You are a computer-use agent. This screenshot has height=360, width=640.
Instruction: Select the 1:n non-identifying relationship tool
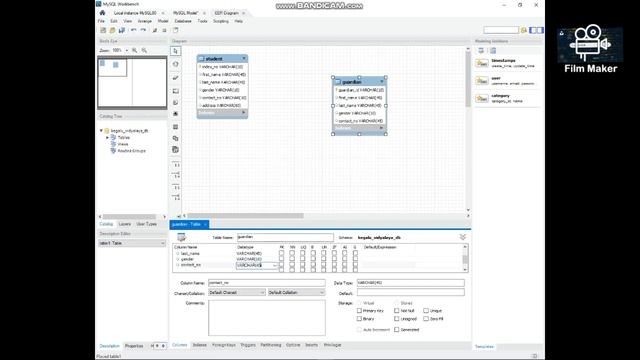coord(176,176)
